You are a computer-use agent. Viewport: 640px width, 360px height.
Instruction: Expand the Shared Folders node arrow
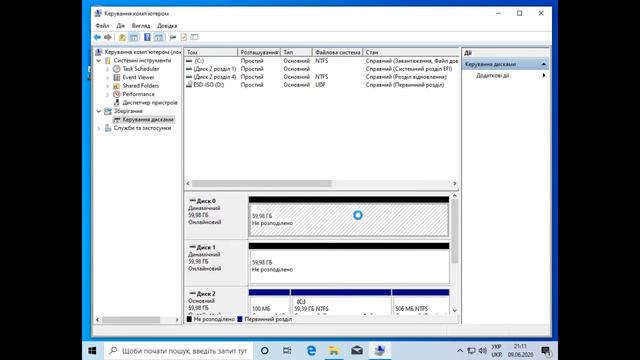click(x=108, y=86)
